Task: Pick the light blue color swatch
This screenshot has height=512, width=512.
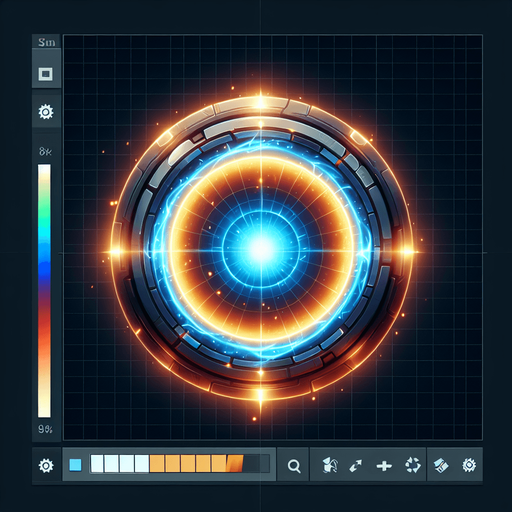Action: (x=75, y=465)
